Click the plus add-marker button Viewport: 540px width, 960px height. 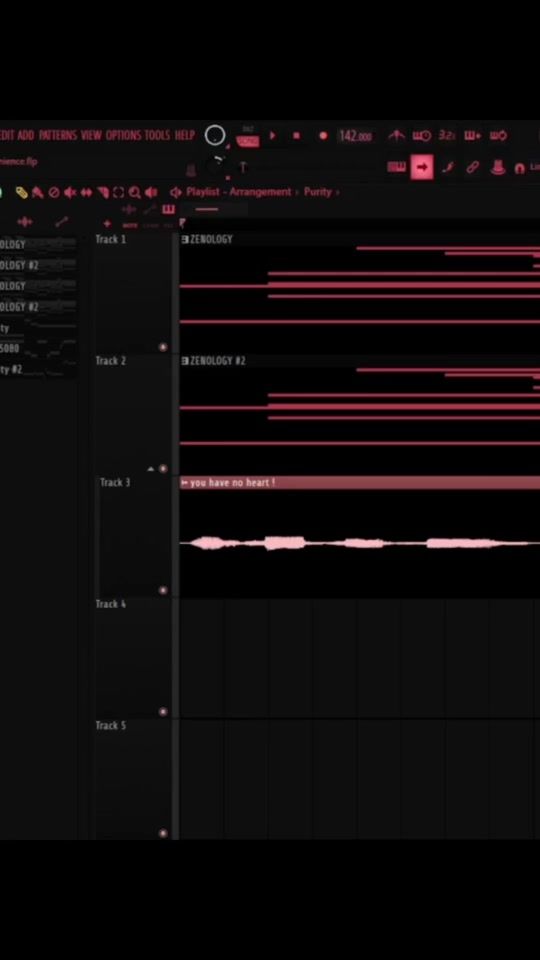pyautogui.click(x=107, y=224)
